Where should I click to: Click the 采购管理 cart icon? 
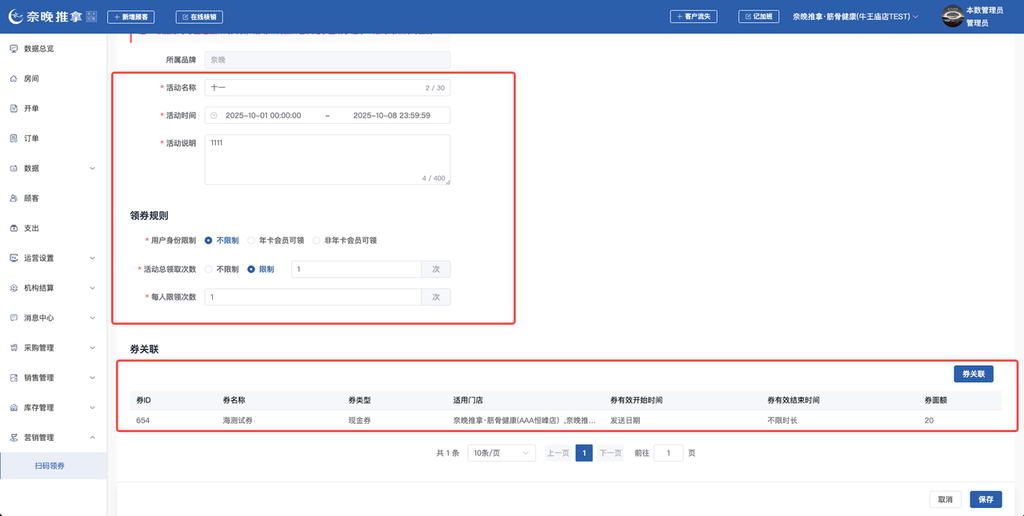point(14,348)
